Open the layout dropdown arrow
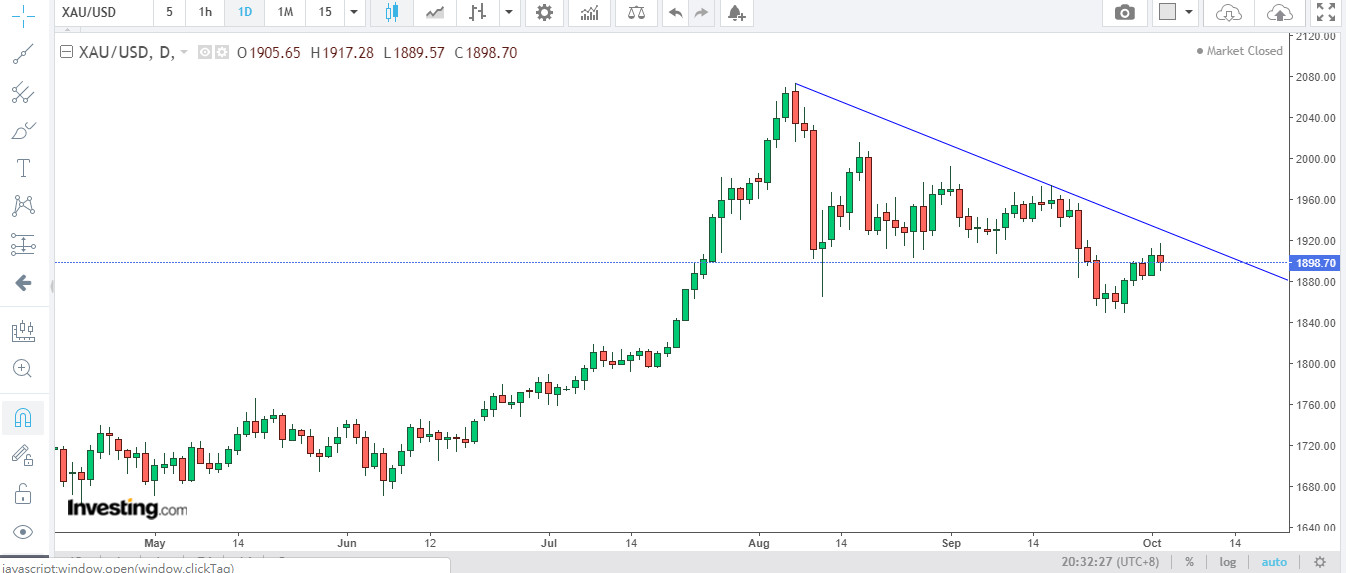Screen dimensions: 1363x573 click(1189, 12)
